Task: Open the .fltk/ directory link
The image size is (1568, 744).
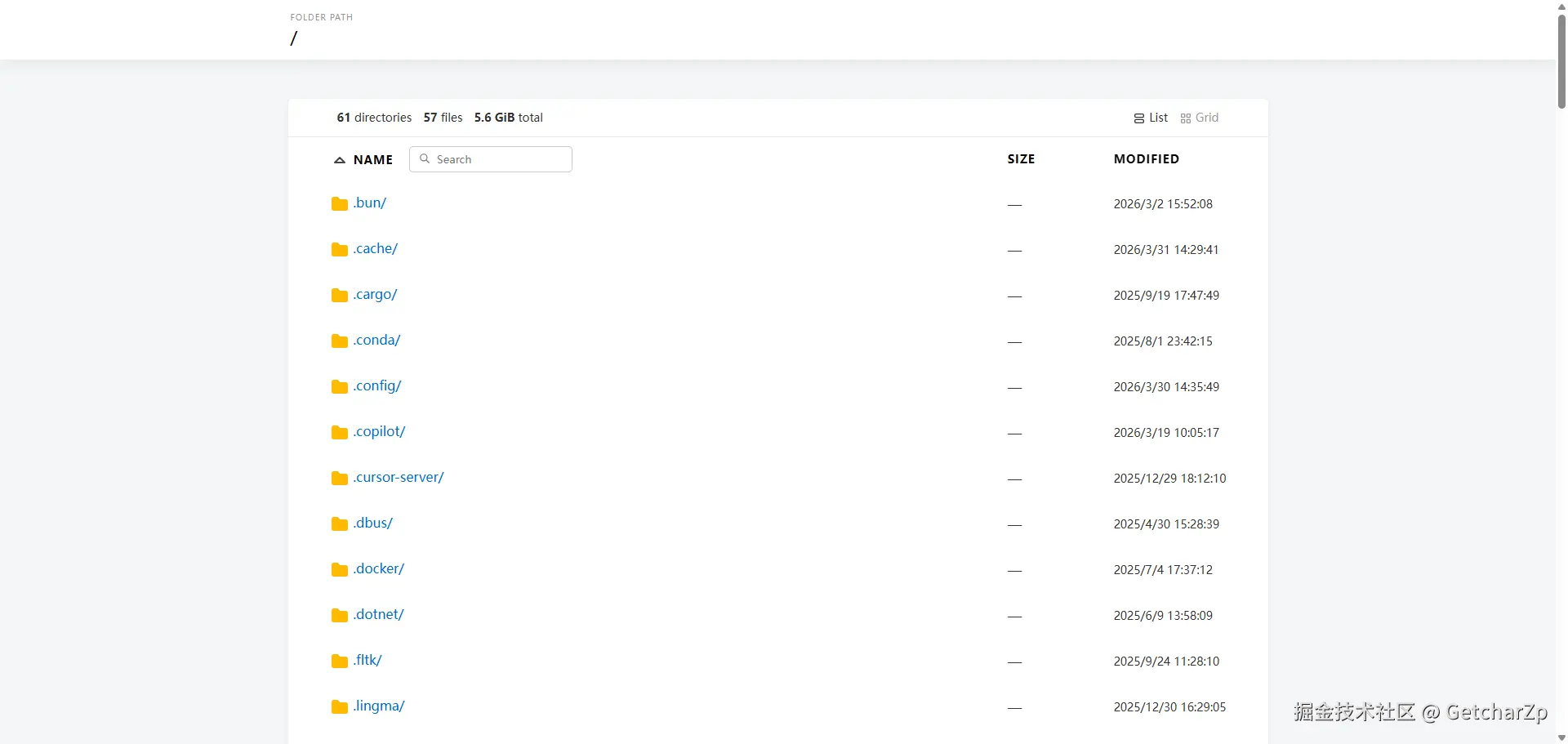Action: [367, 660]
